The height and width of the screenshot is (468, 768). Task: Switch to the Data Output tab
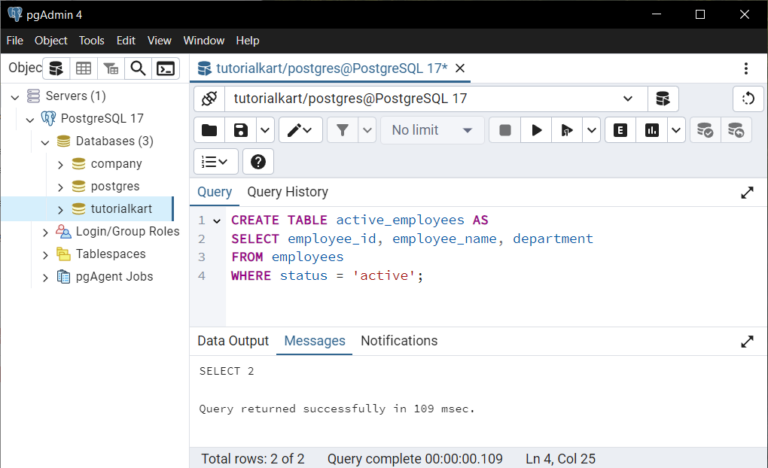[233, 341]
